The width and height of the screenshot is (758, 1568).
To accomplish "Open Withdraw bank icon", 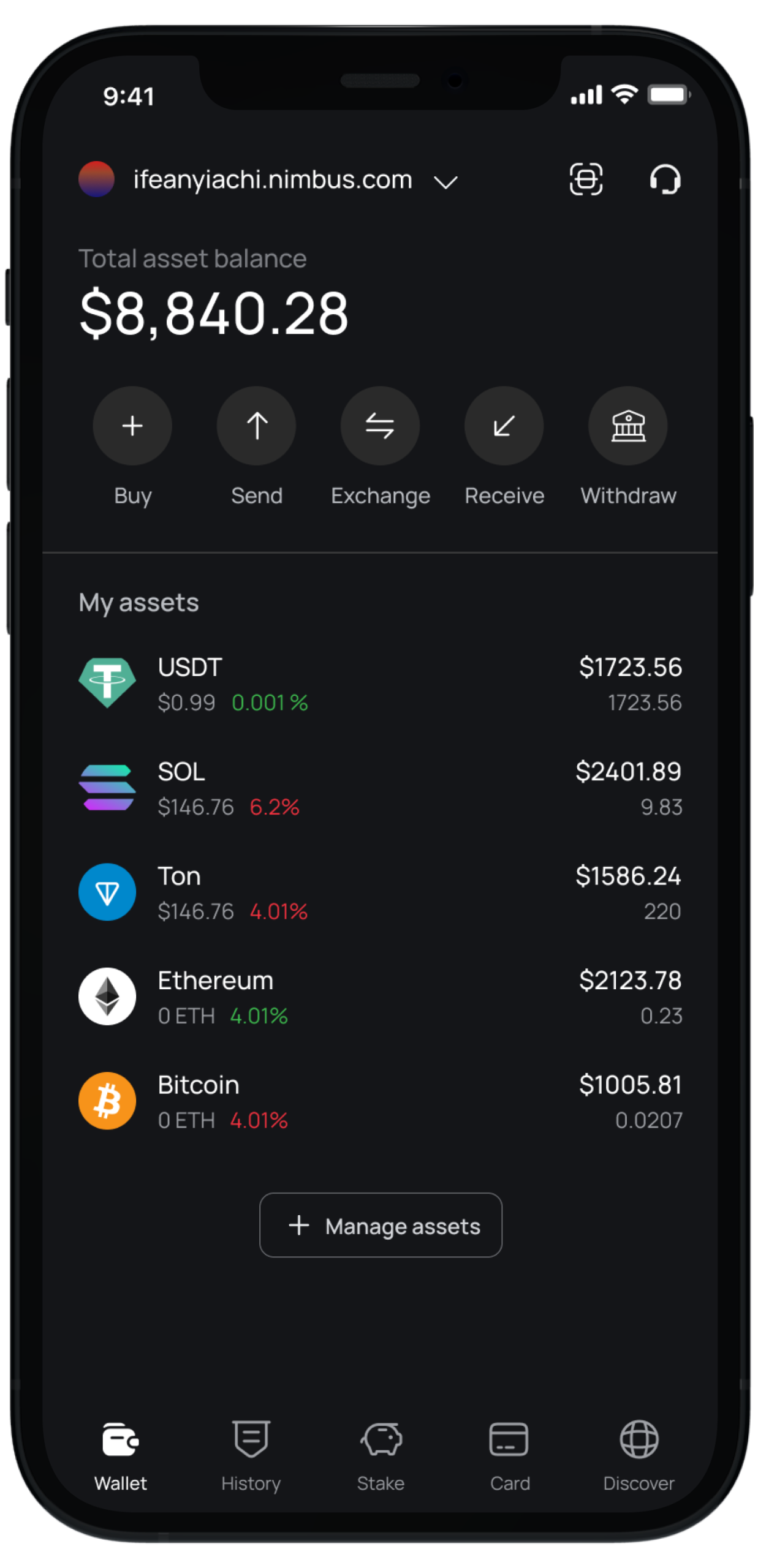I will click(627, 426).
